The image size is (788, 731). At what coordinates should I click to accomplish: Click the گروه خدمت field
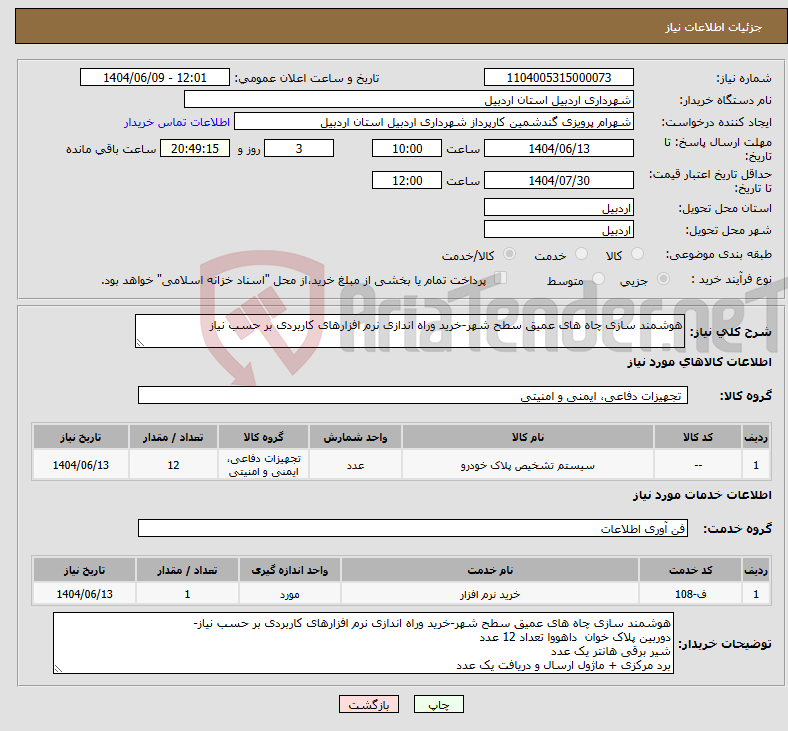pos(413,529)
